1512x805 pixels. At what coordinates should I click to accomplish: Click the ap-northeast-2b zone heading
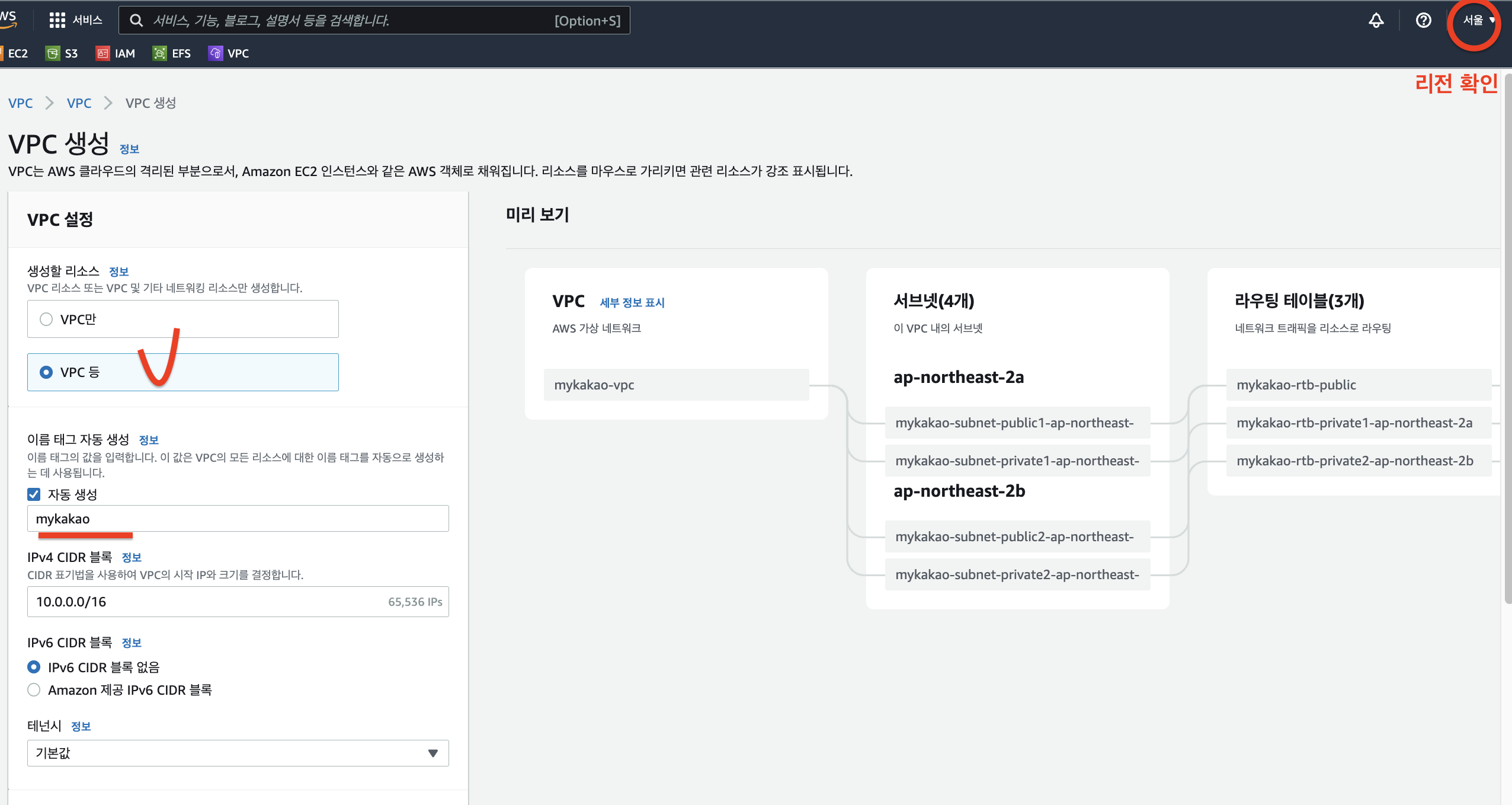tap(959, 491)
